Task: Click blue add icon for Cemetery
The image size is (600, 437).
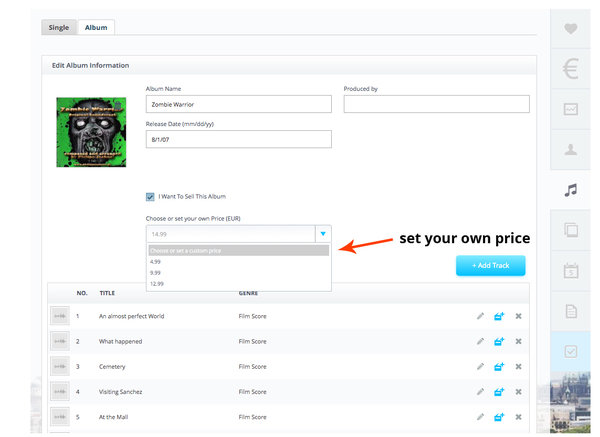Action: tap(499, 367)
